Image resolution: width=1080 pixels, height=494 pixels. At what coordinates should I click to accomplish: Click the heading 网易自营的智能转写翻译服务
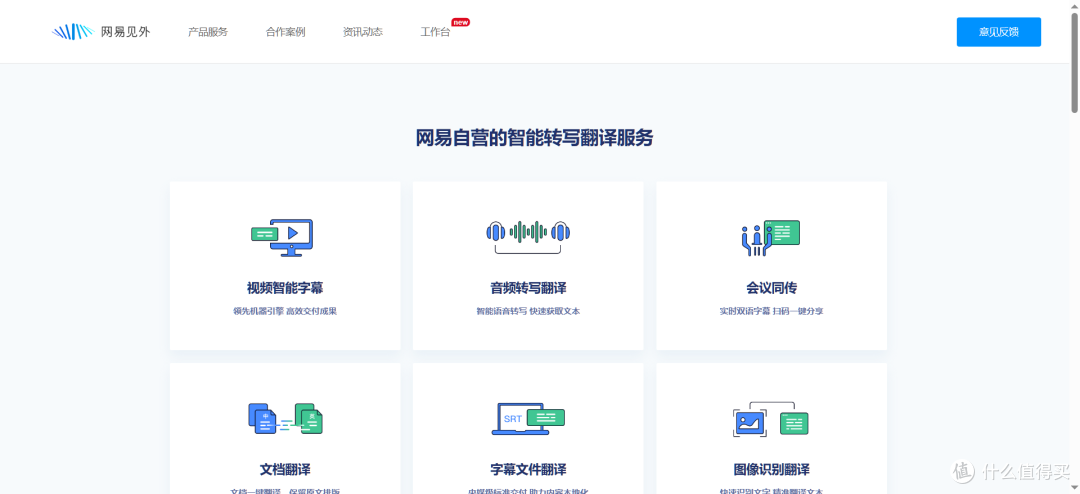click(534, 138)
